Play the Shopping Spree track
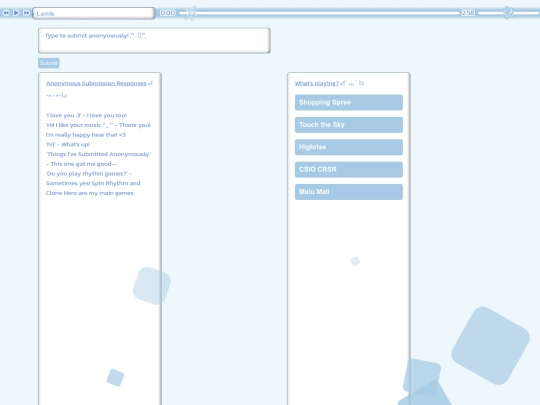 349,103
